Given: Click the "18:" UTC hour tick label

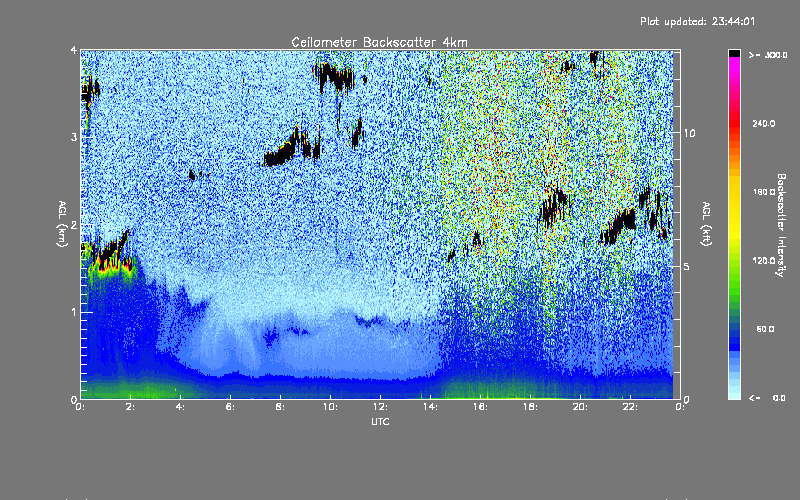Looking at the screenshot, I should (x=530, y=407).
